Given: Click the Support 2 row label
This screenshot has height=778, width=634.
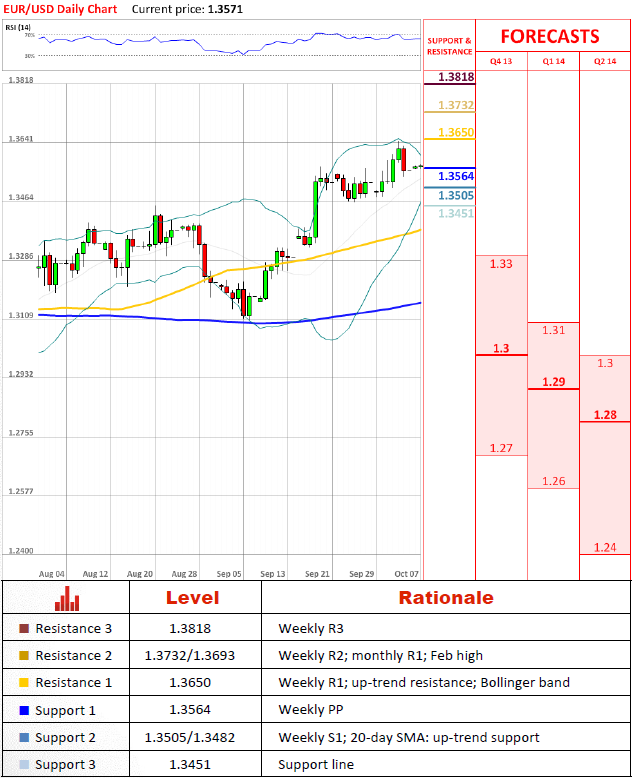Looking at the screenshot, I should (x=65, y=738).
